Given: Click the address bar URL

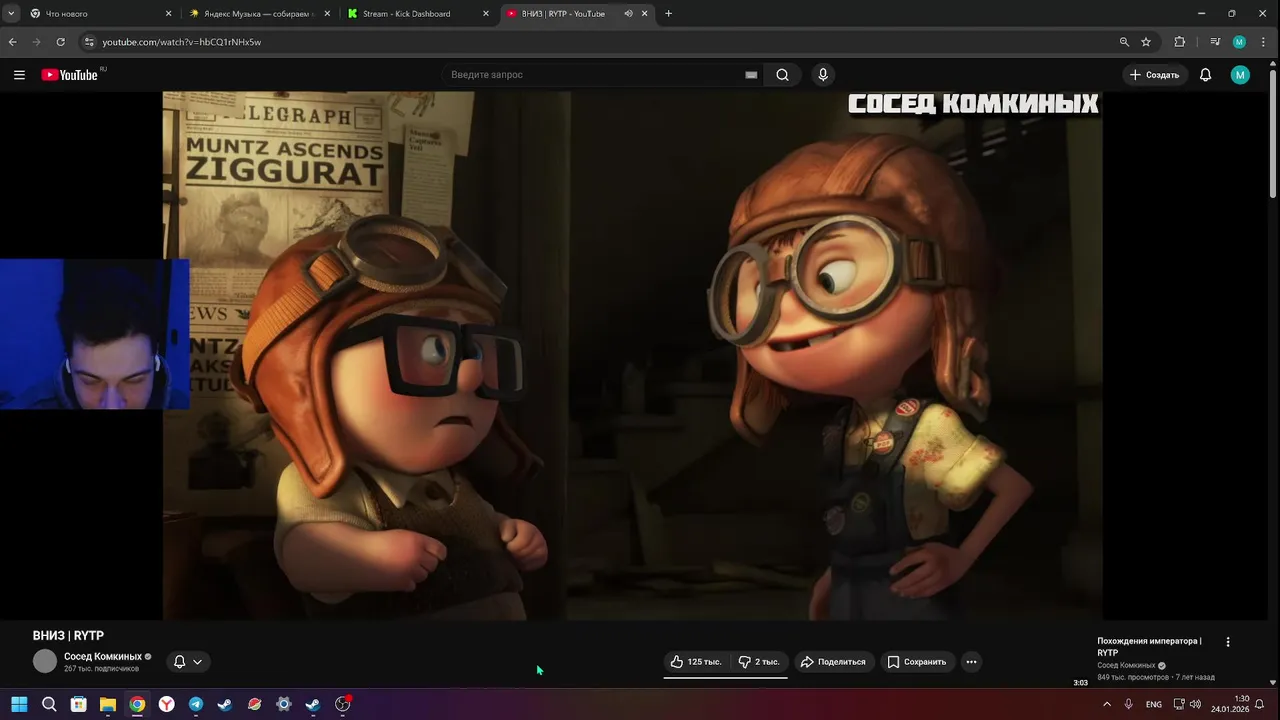Looking at the screenshot, I should (181, 42).
